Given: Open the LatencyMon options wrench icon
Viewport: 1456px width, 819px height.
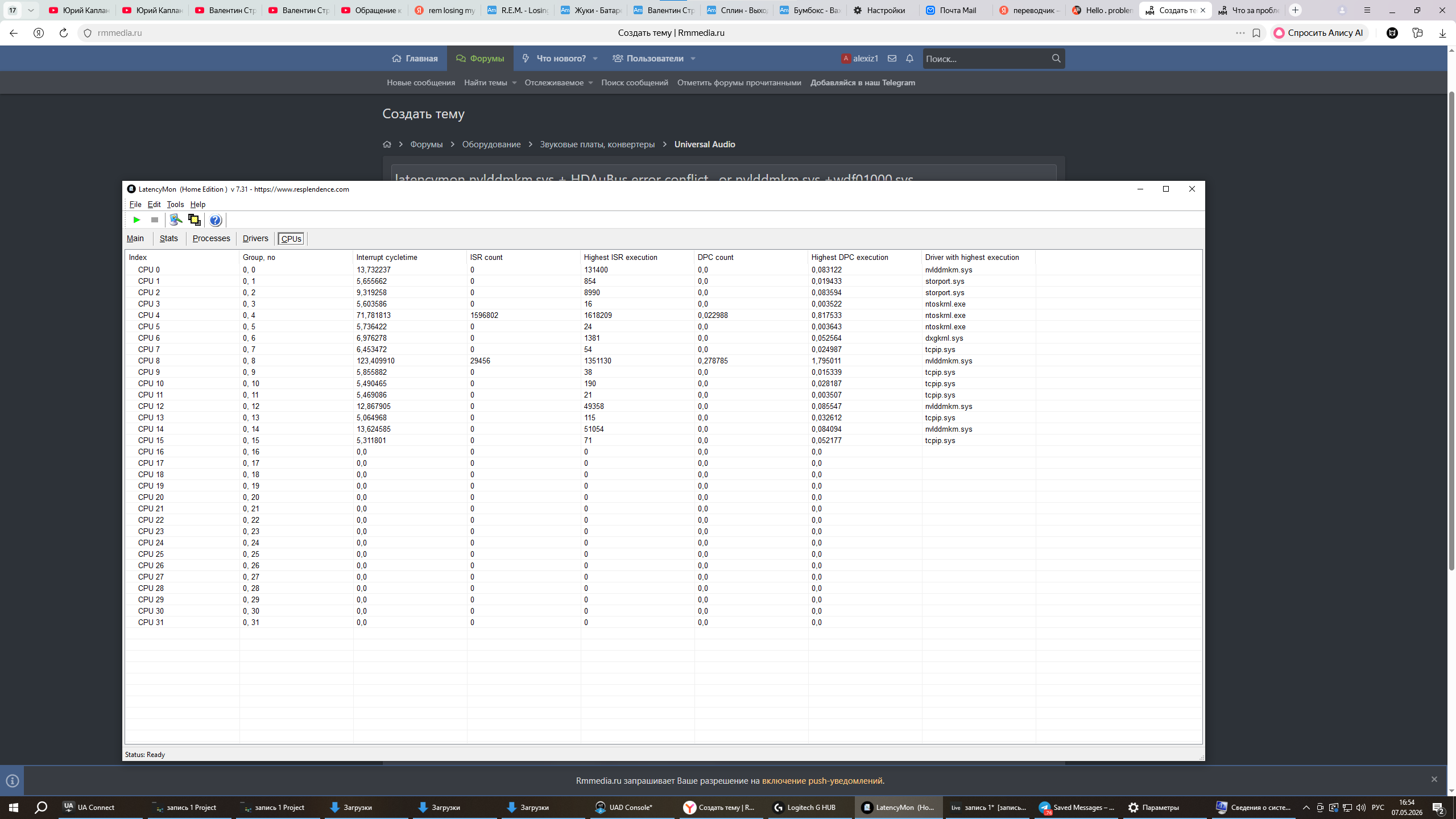Looking at the screenshot, I should click(x=176, y=220).
